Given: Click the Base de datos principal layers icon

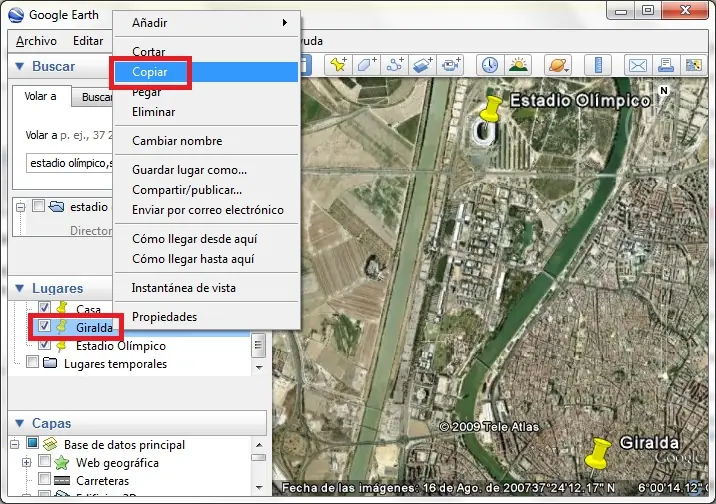Looking at the screenshot, I should pyautogui.click(x=50, y=444).
